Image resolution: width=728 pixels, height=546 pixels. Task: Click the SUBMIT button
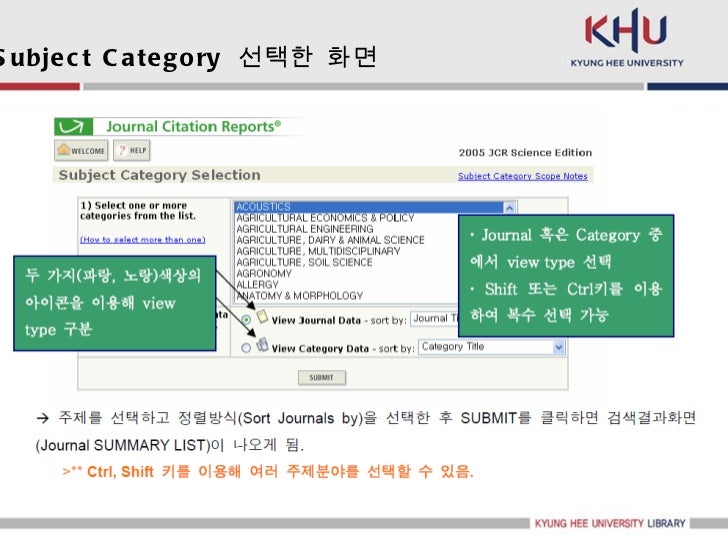(x=322, y=377)
